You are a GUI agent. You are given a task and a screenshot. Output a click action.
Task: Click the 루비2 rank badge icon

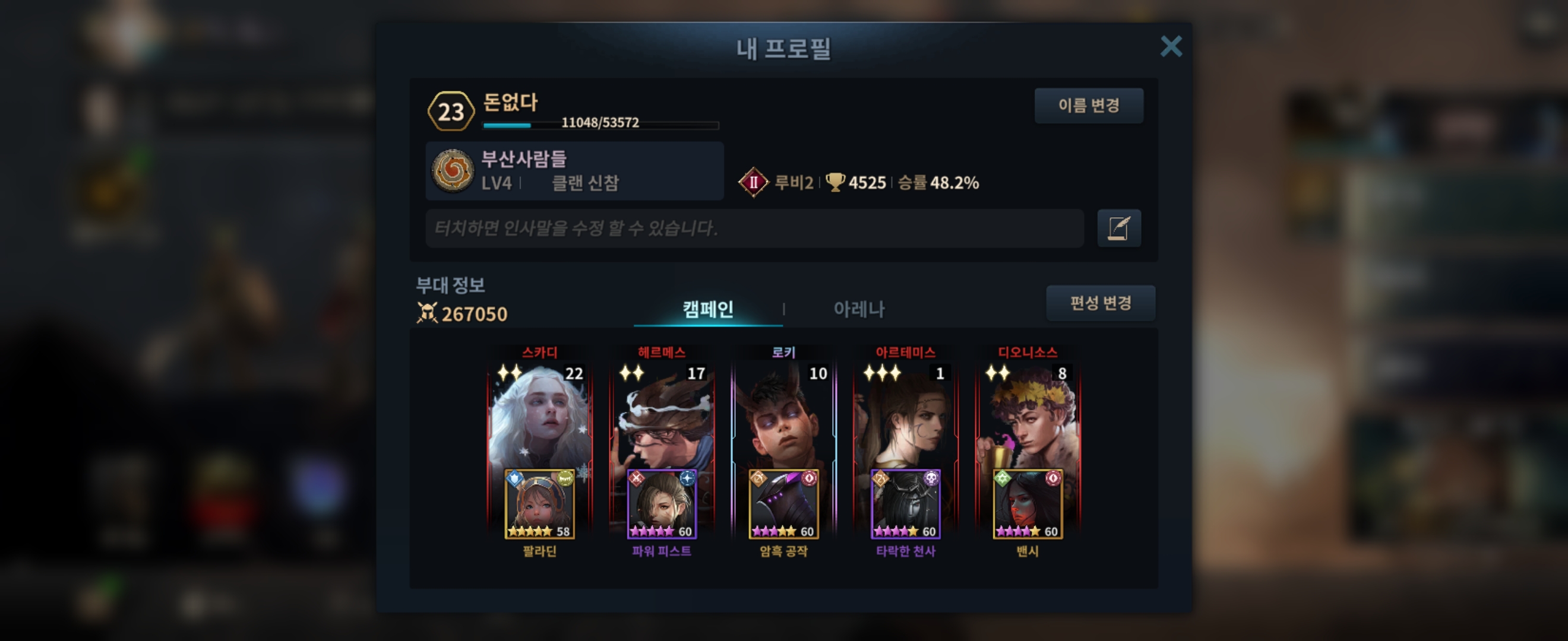tap(754, 182)
